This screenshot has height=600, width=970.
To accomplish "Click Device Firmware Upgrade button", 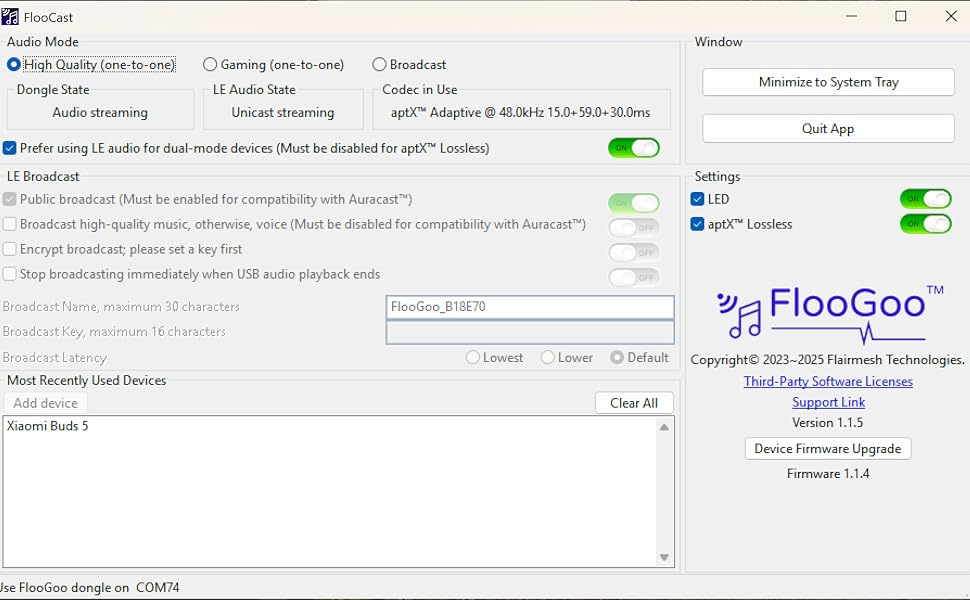I will point(828,449).
